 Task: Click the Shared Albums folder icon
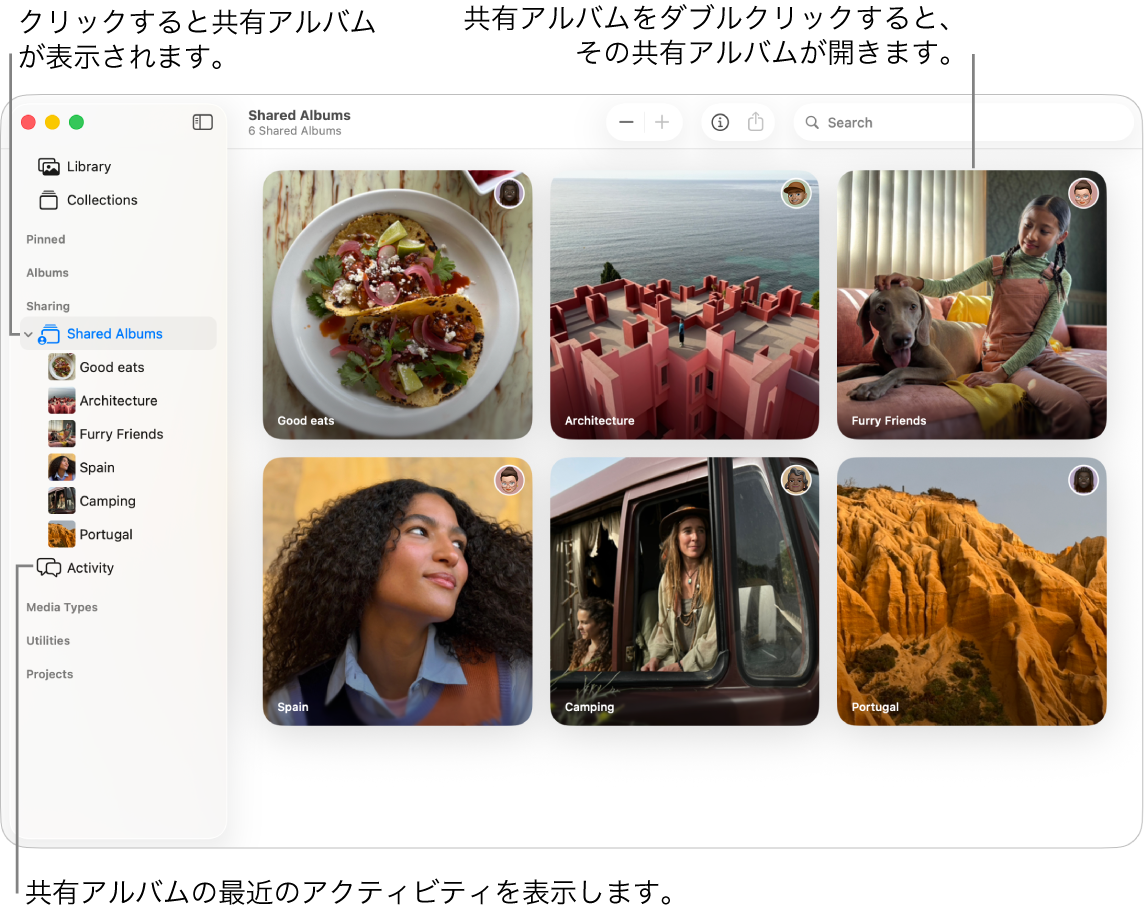point(49,334)
